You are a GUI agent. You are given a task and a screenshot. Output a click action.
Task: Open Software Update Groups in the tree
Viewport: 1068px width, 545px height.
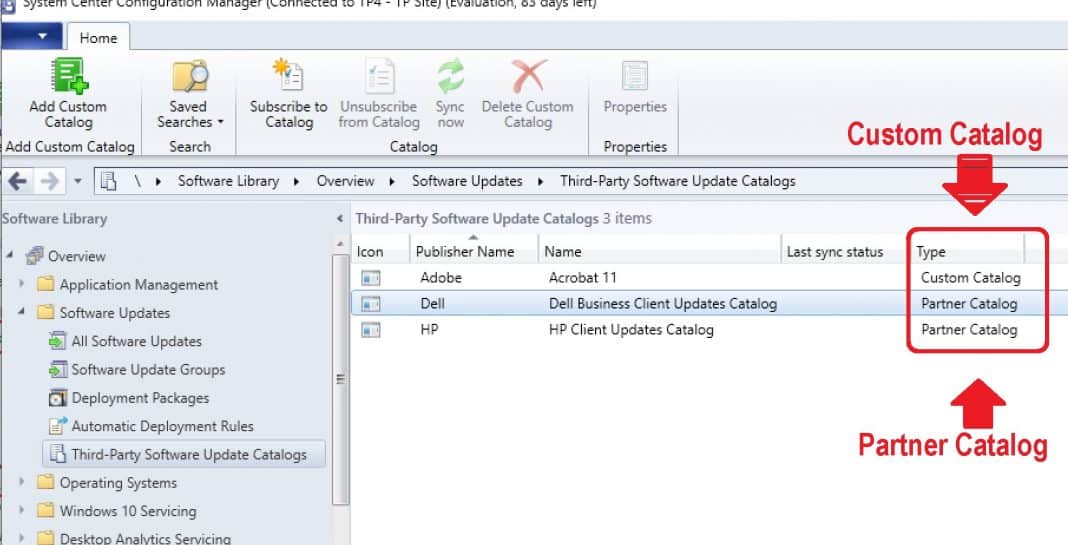[148, 370]
